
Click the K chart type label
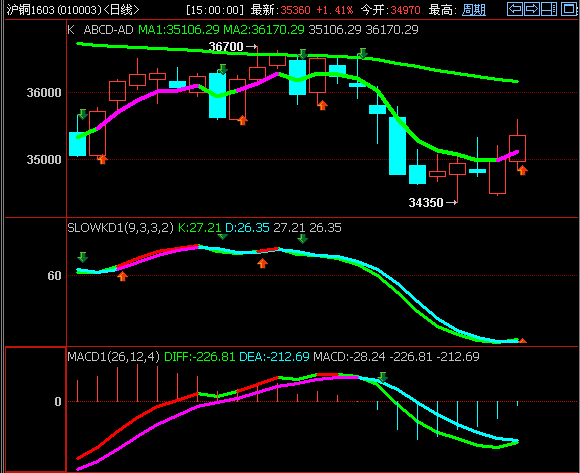pos(71,30)
